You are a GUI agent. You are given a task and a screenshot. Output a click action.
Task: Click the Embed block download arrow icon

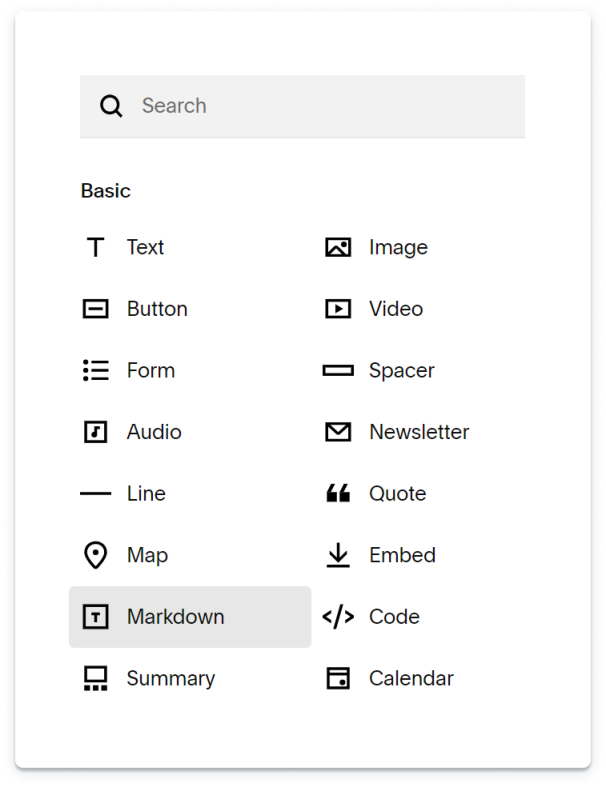338,555
